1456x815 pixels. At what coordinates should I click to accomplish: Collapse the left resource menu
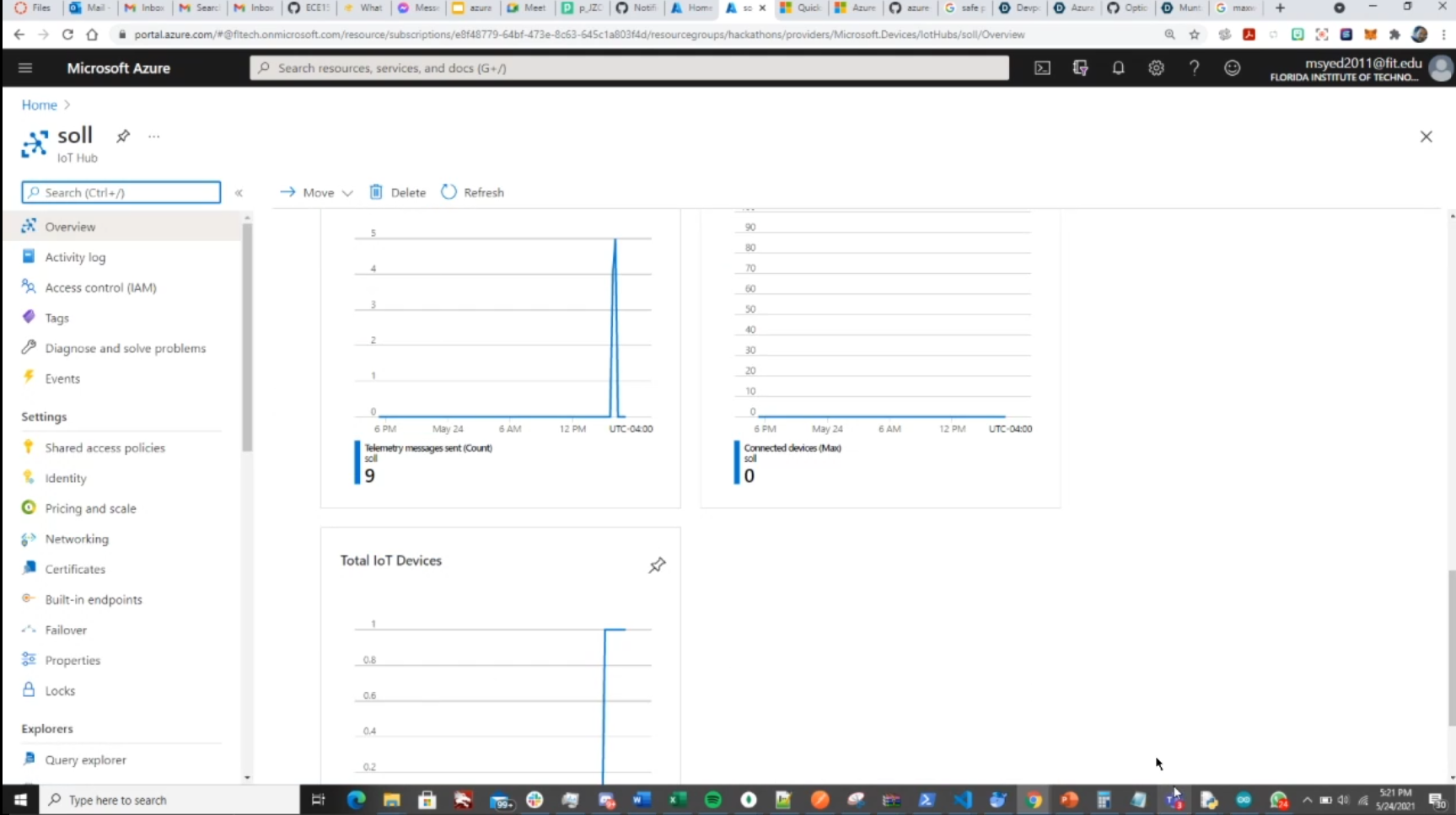239,193
